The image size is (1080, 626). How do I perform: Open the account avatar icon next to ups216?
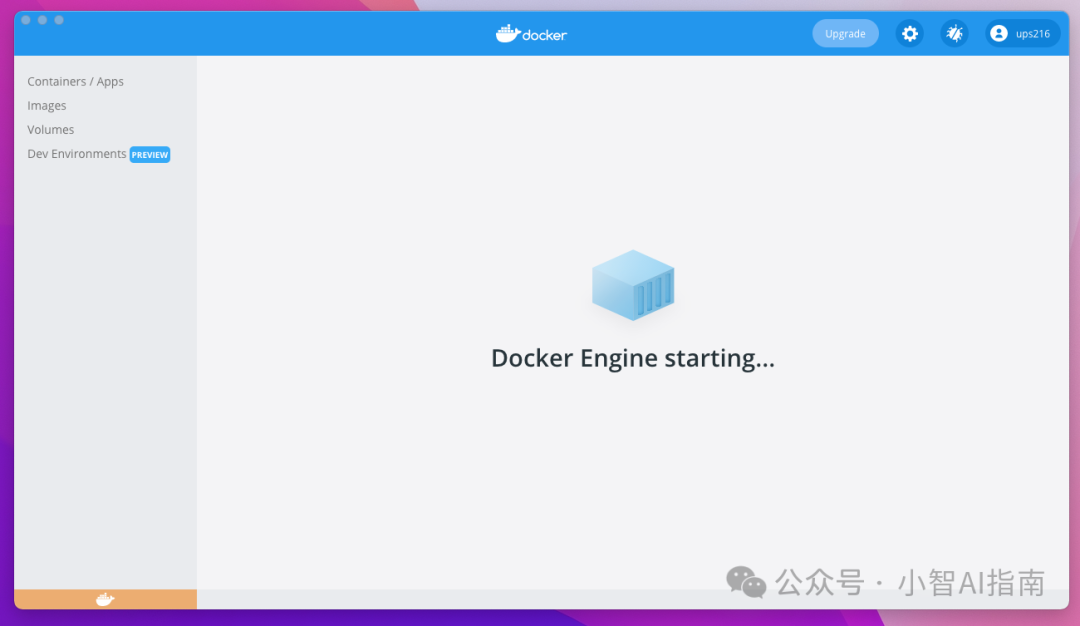(998, 33)
